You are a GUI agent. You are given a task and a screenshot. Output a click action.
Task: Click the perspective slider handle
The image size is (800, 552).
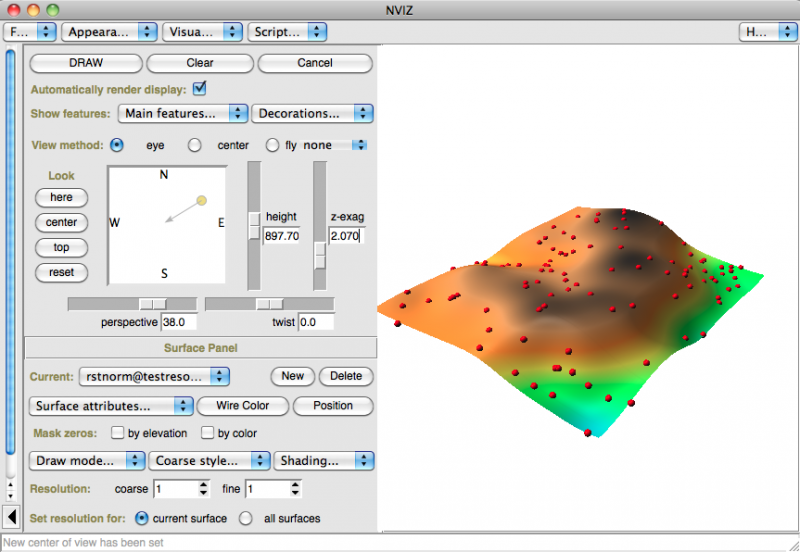152,303
